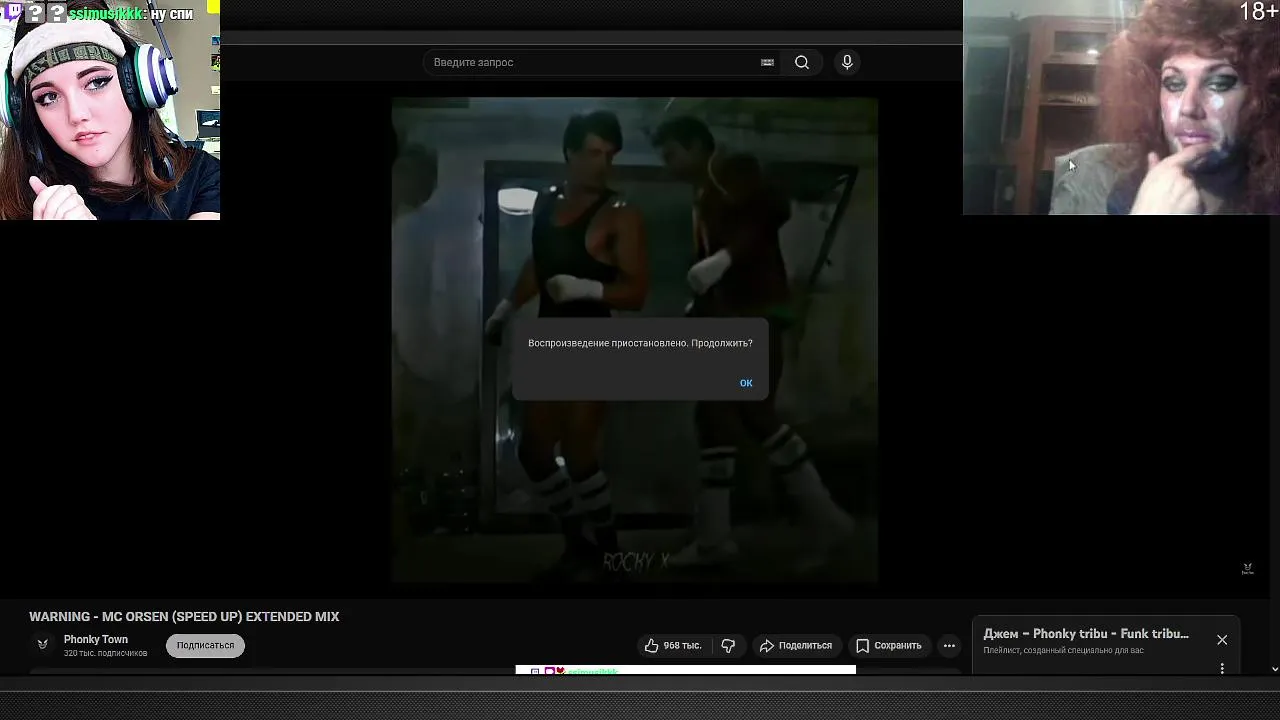Click the Джем – Phonky tribu playlist title
1280x720 pixels.
[x=1086, y=634]
